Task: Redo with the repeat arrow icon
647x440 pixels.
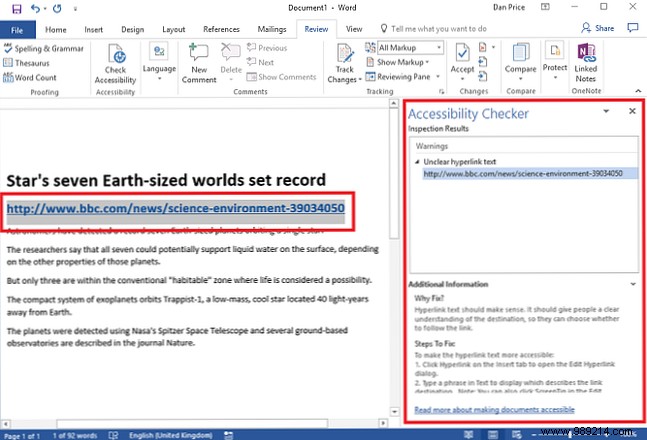Action: point(57,8)
